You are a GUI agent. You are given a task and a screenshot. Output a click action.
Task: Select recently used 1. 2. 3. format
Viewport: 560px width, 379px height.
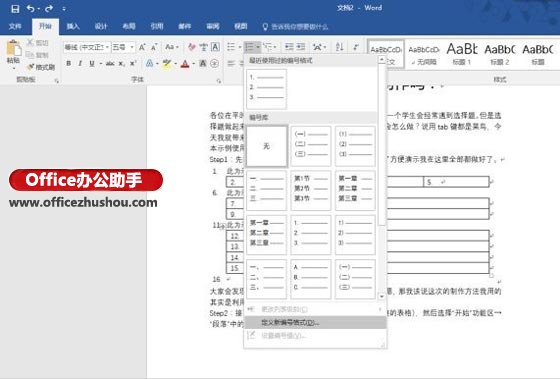pyautogui.click(x=266, y=89)
